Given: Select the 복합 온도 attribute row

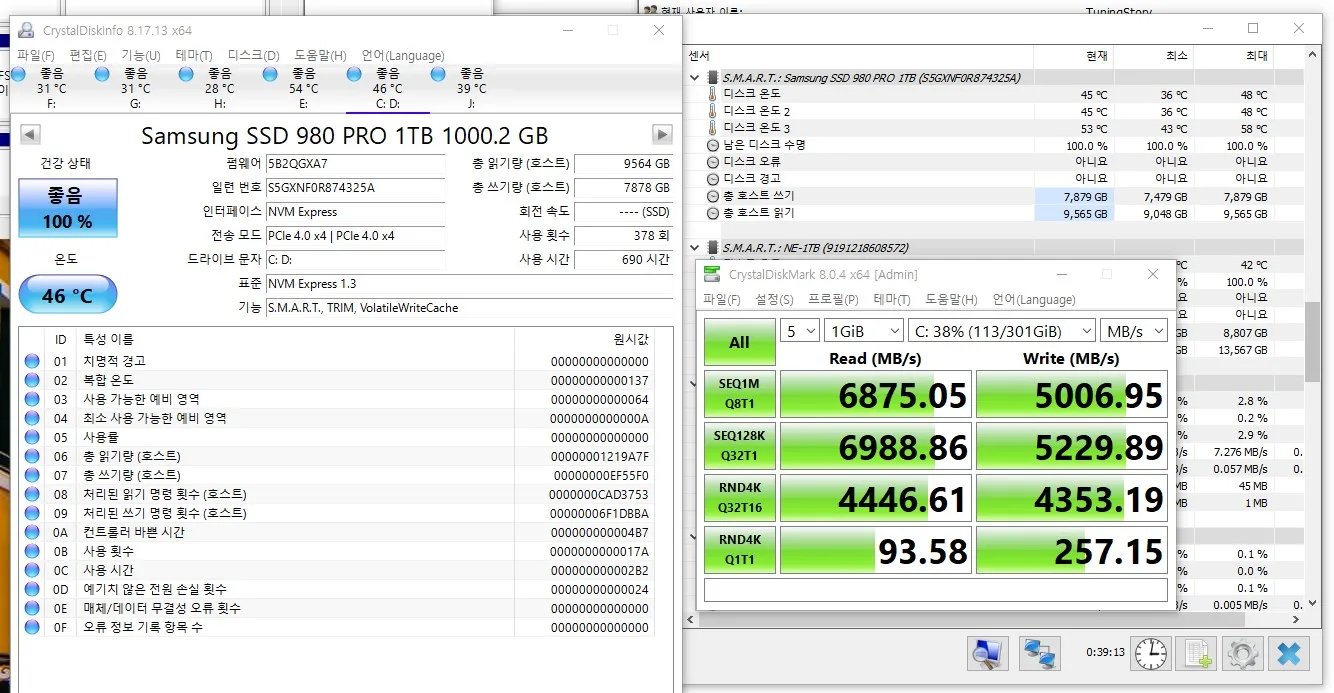Looking at the screenshot, I should click(x=336, y=380).
